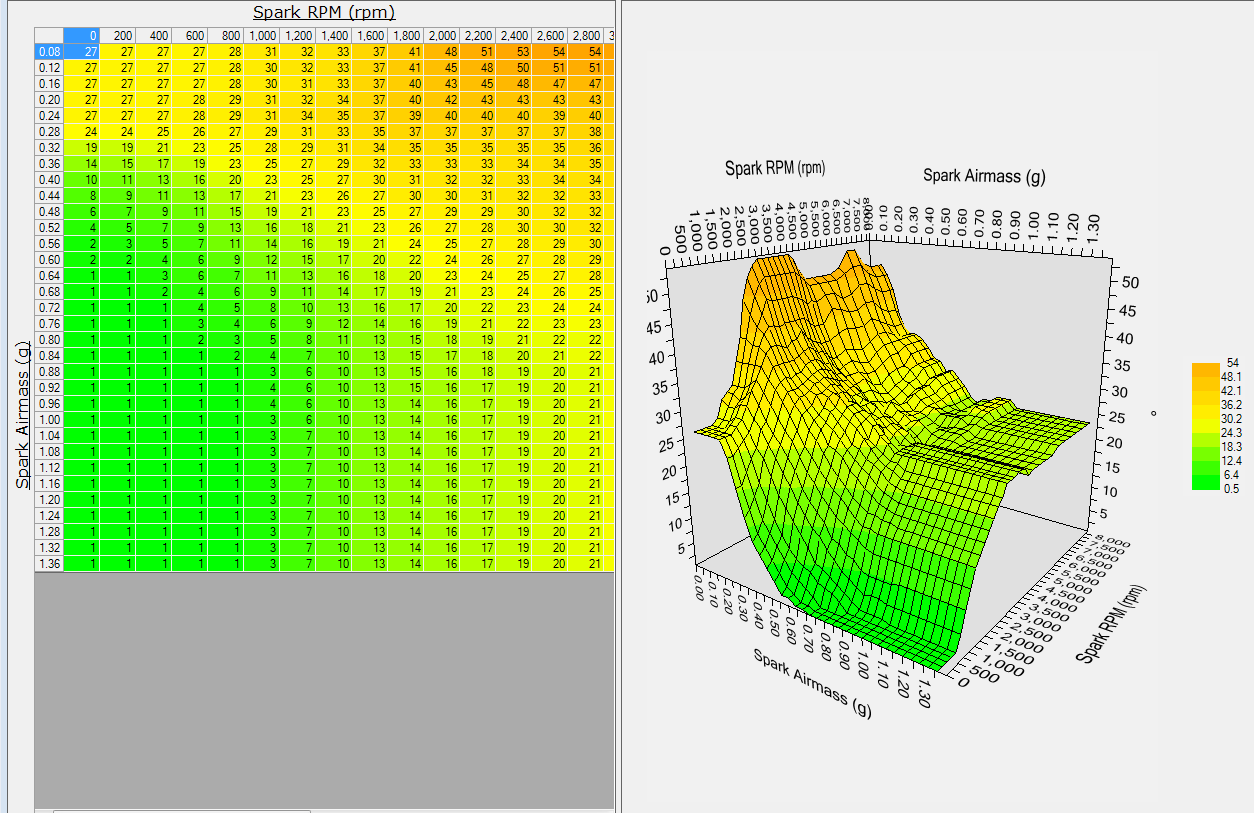Click the table's top-left select-all corner cell
The height and width of the screenshot is (813, 1254).
click(x=49, y=35)
